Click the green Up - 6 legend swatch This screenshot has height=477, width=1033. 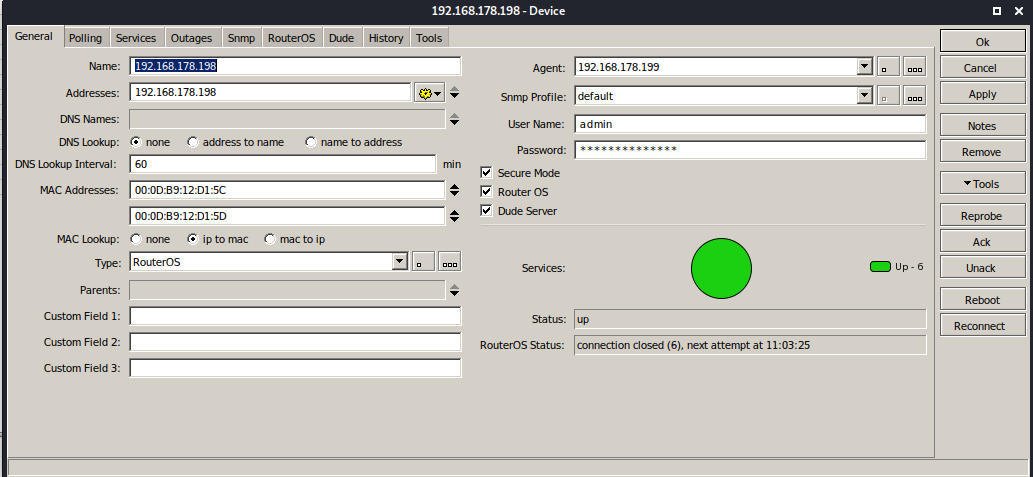pyautogui.click(x=881, y=267)
